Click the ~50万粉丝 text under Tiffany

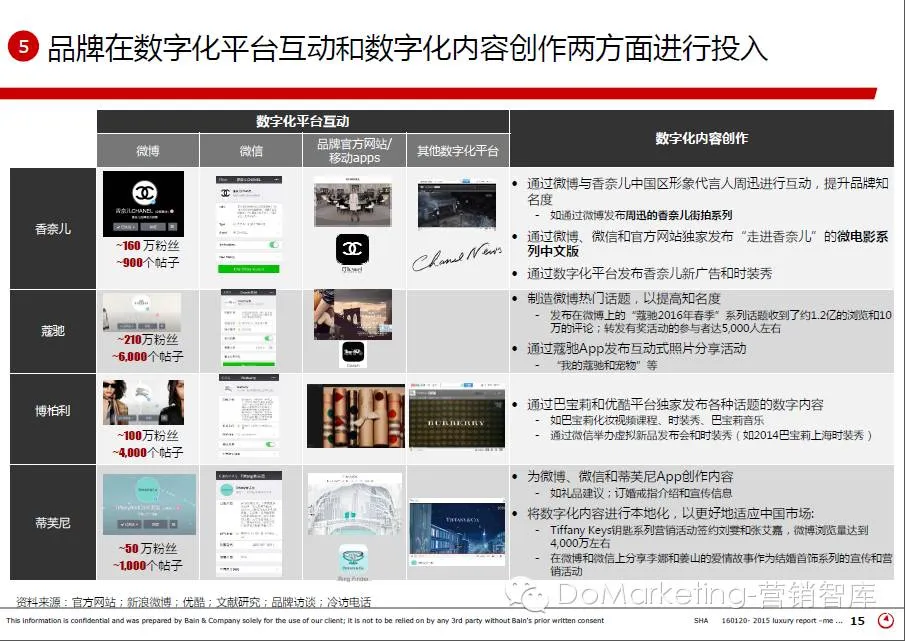148,548
